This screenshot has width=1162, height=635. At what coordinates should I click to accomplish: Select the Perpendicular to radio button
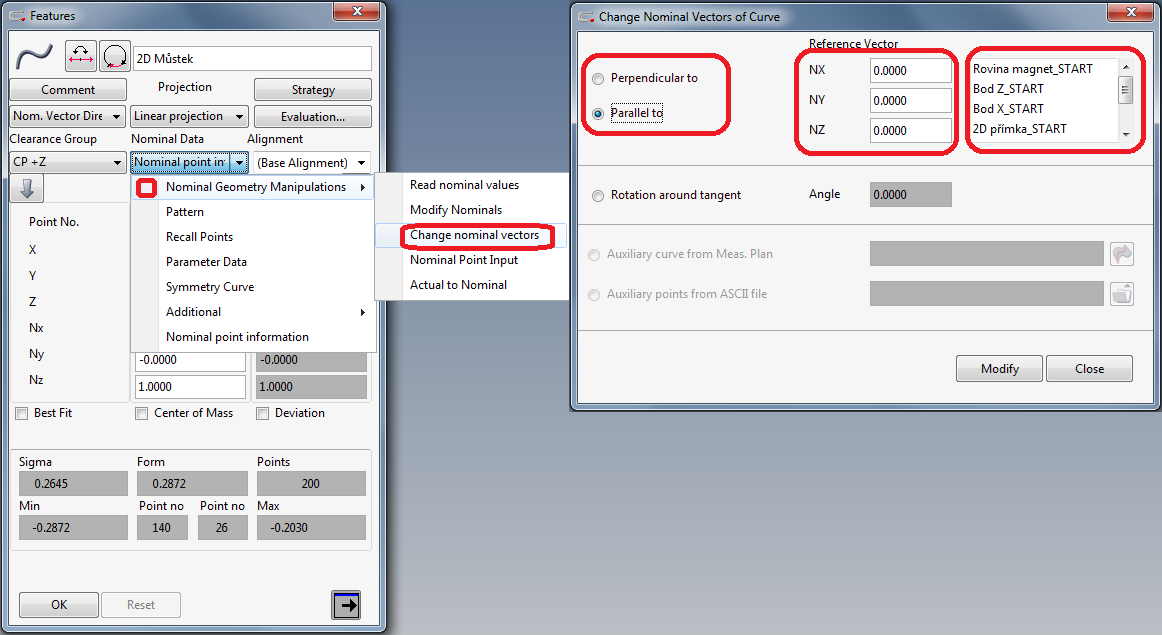(x=598, y=79)
